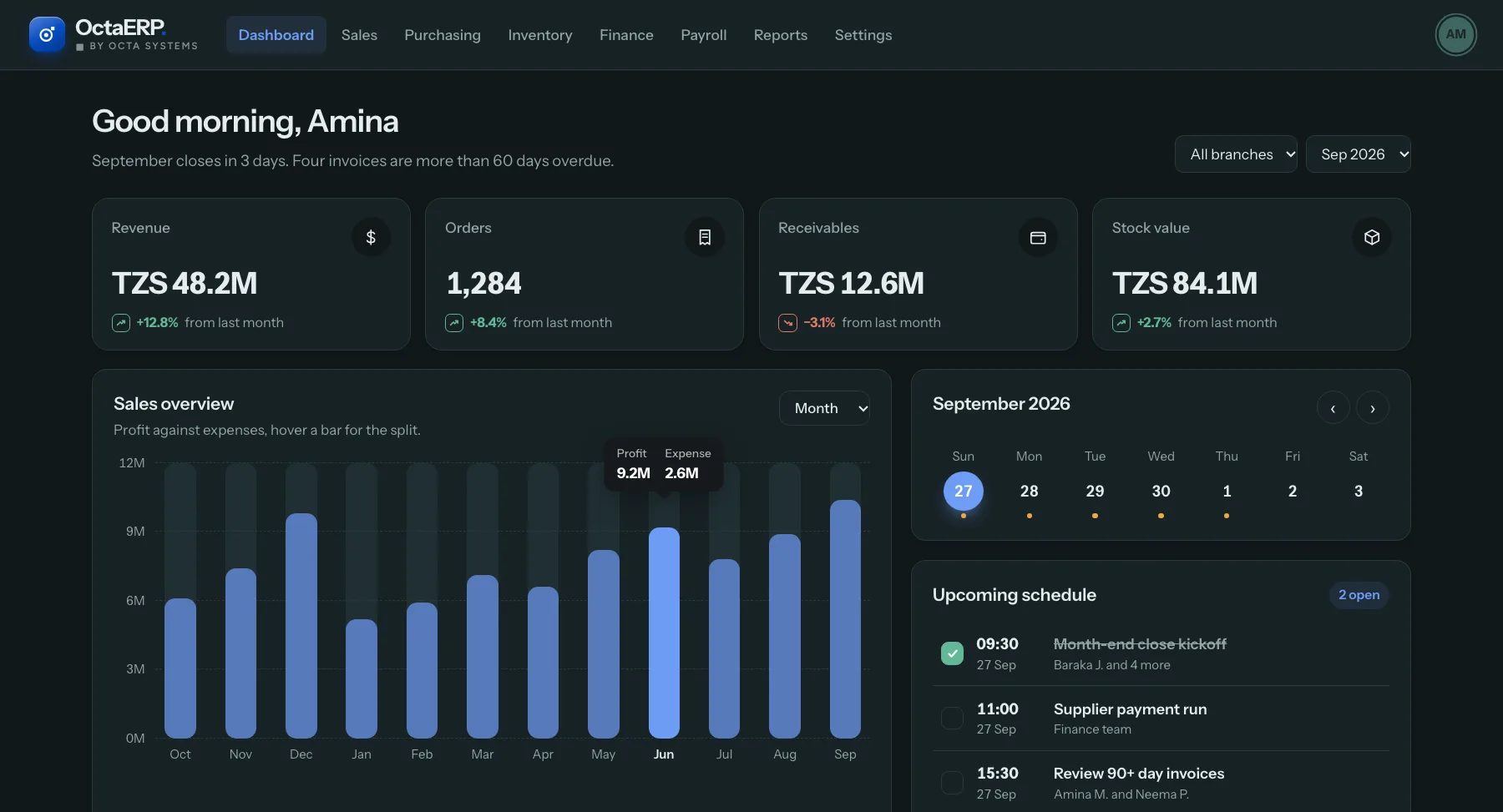Open the Reports menu
This screenshot has width=1503, height=812.
(x=781, y=35)
